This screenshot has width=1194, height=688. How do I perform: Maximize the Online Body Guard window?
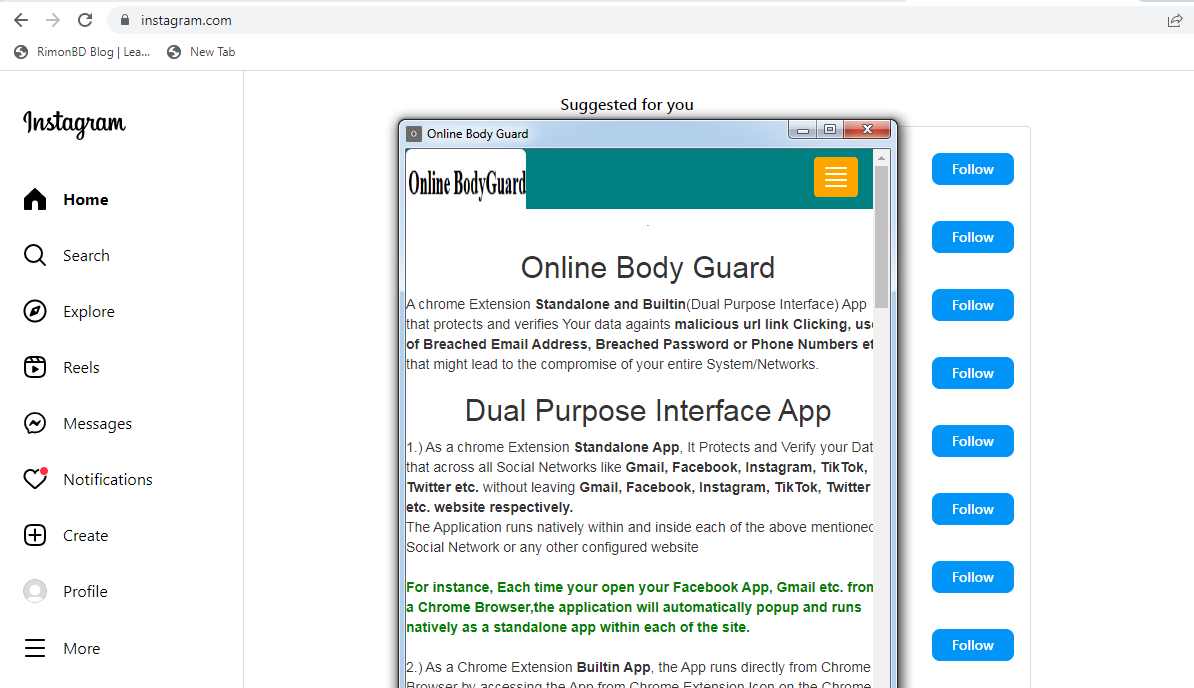click(830, 129)
